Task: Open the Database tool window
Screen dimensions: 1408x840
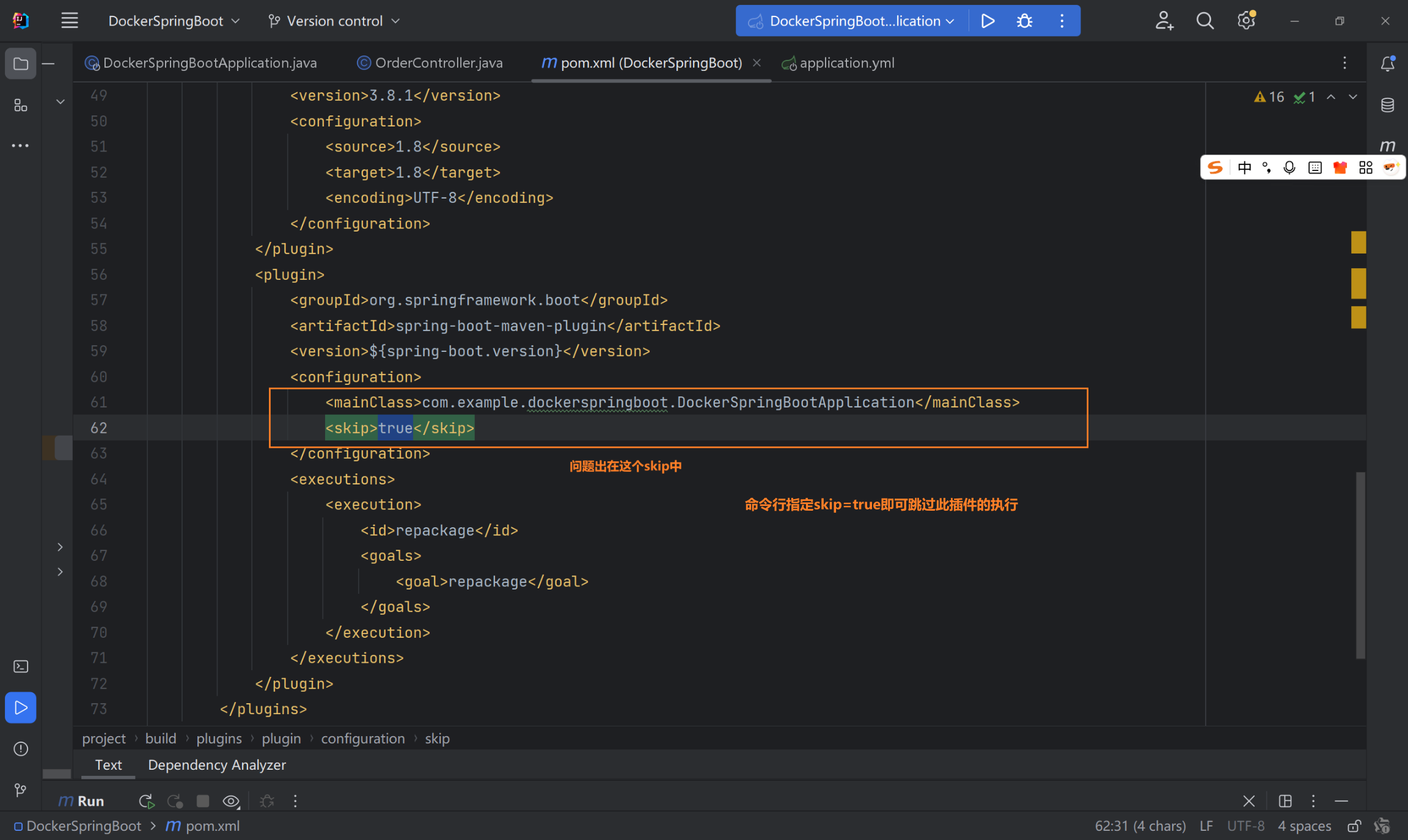Action: click(x=1387, y=105)
